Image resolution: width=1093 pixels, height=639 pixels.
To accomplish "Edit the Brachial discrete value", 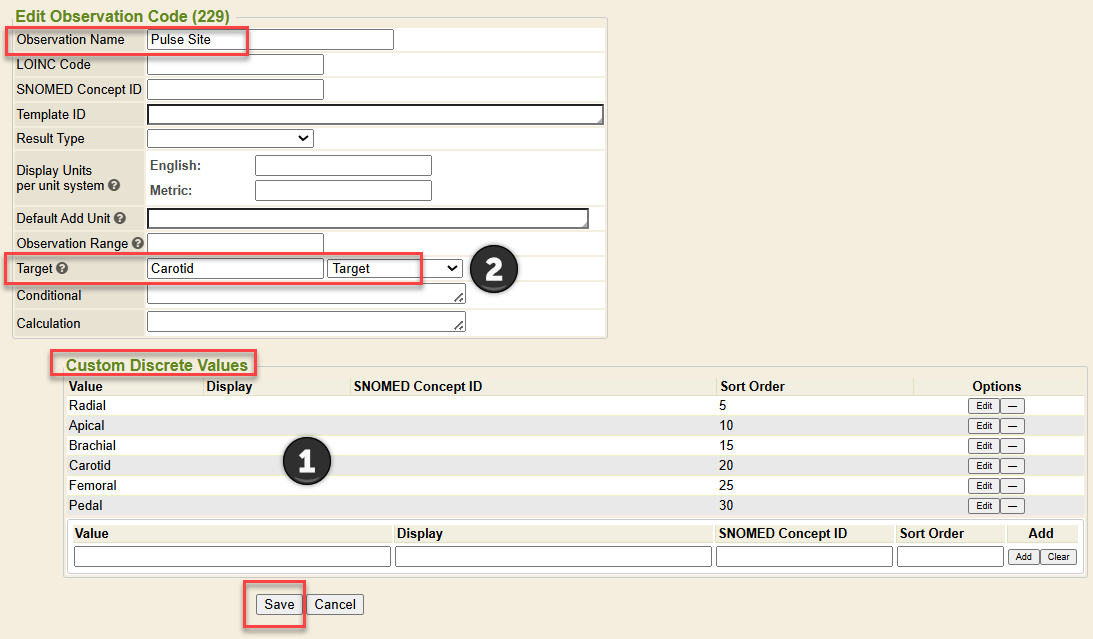I will 984,446.
